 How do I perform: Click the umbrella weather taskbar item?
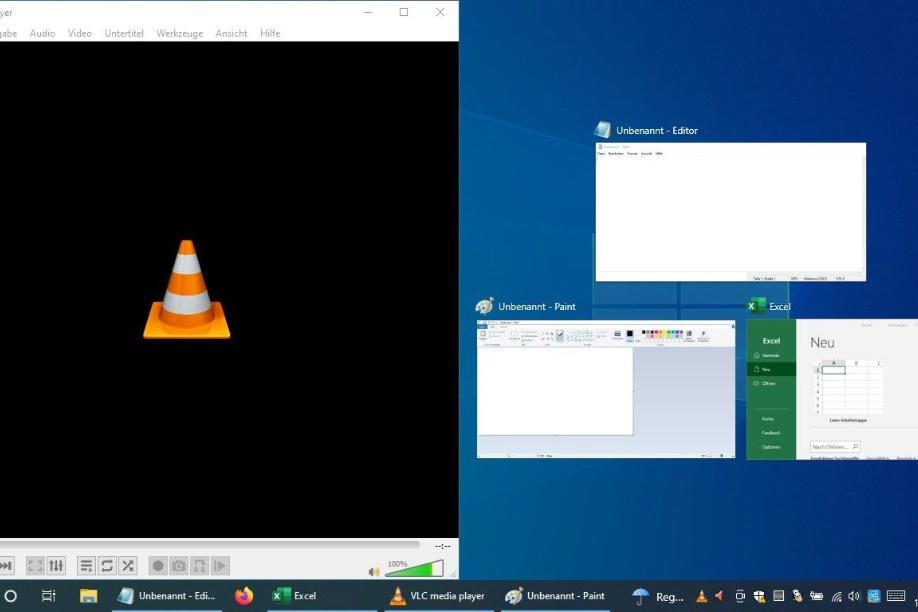coord(658,596)
